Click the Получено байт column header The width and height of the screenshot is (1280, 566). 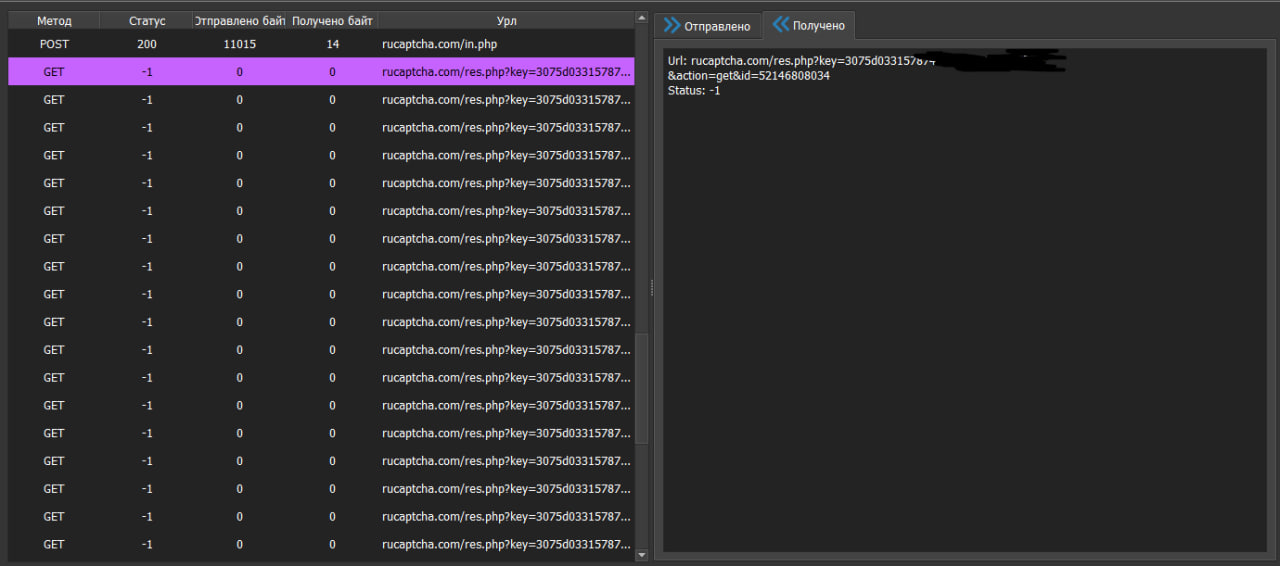pos(332,21)
